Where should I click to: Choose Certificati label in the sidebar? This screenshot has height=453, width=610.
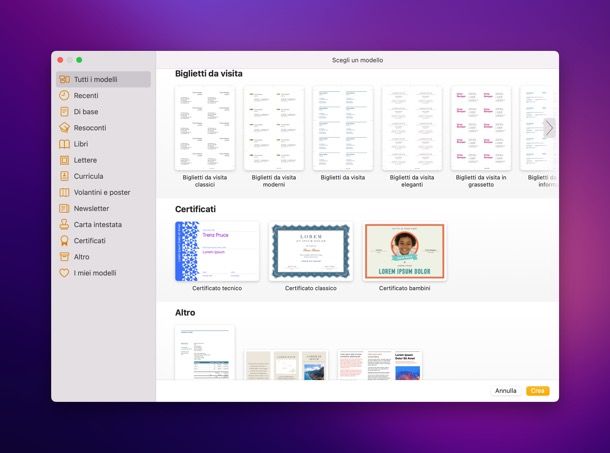pyautogui.click(x=89, y=241)
